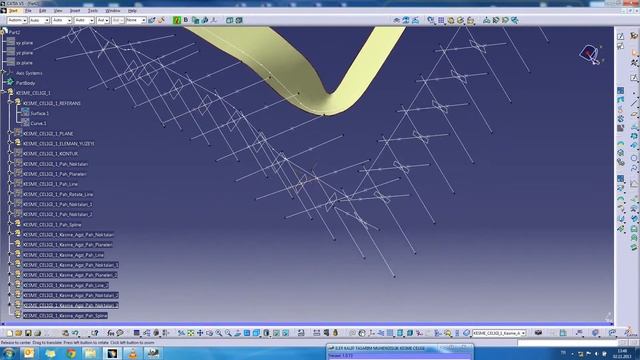
Task: Toggle the Hide/Show icon
Action: click(276, 333)
